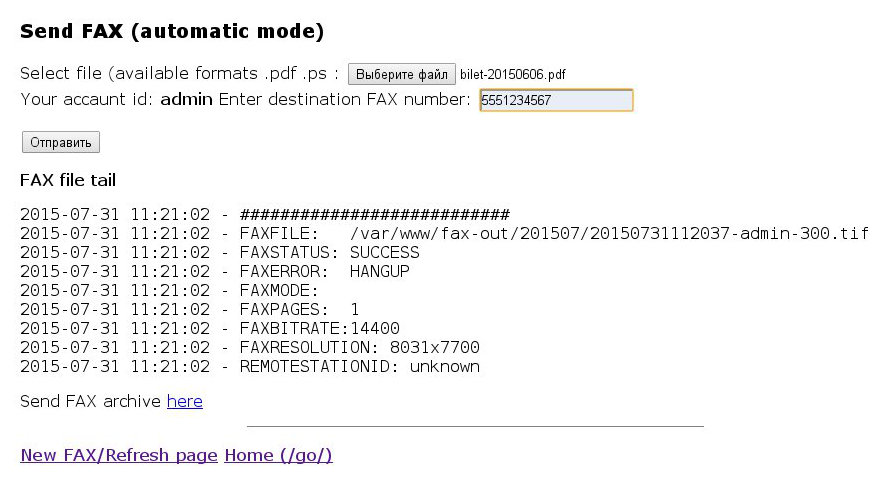891x477 pixels.
Task: Go to the "Home (/go/)" link
Action: [278, 455]
